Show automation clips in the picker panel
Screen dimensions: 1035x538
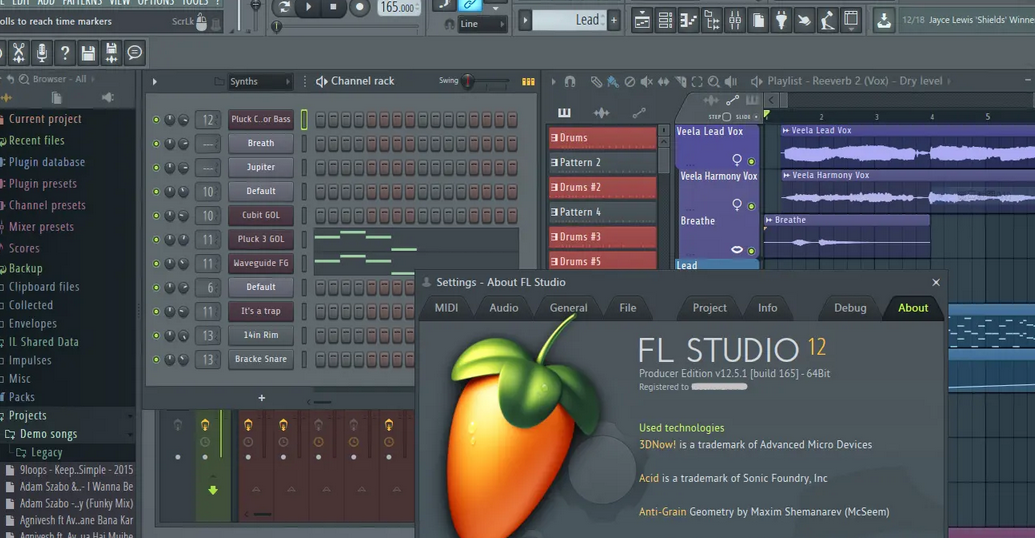pyautogui.click(x=638, y=113)
